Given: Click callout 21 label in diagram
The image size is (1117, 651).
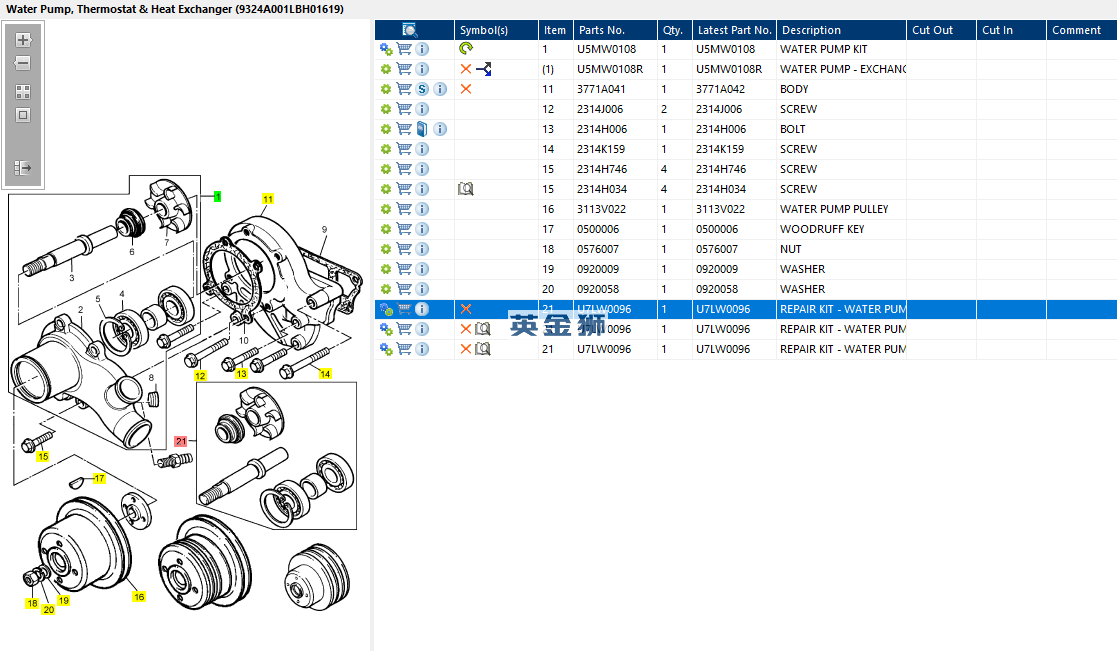Looking at the screenshot, I should pos(181,441).
